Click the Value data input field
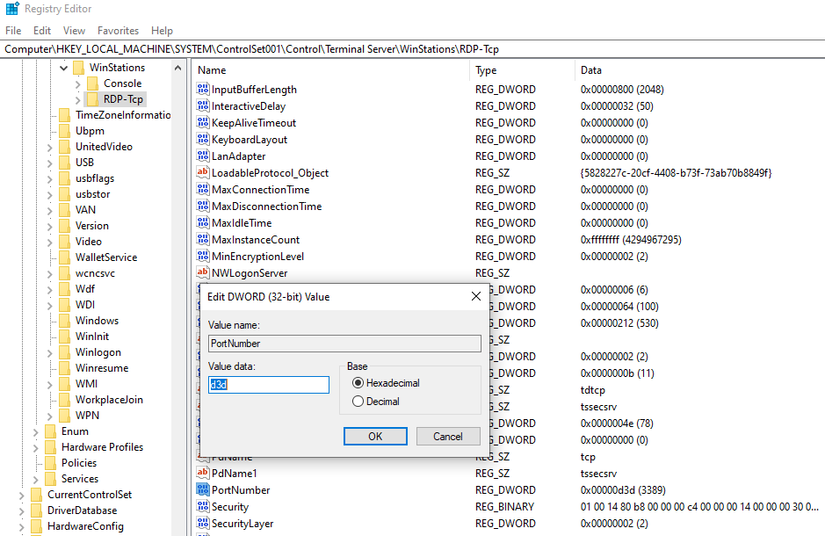 click(x=269, y=385)
